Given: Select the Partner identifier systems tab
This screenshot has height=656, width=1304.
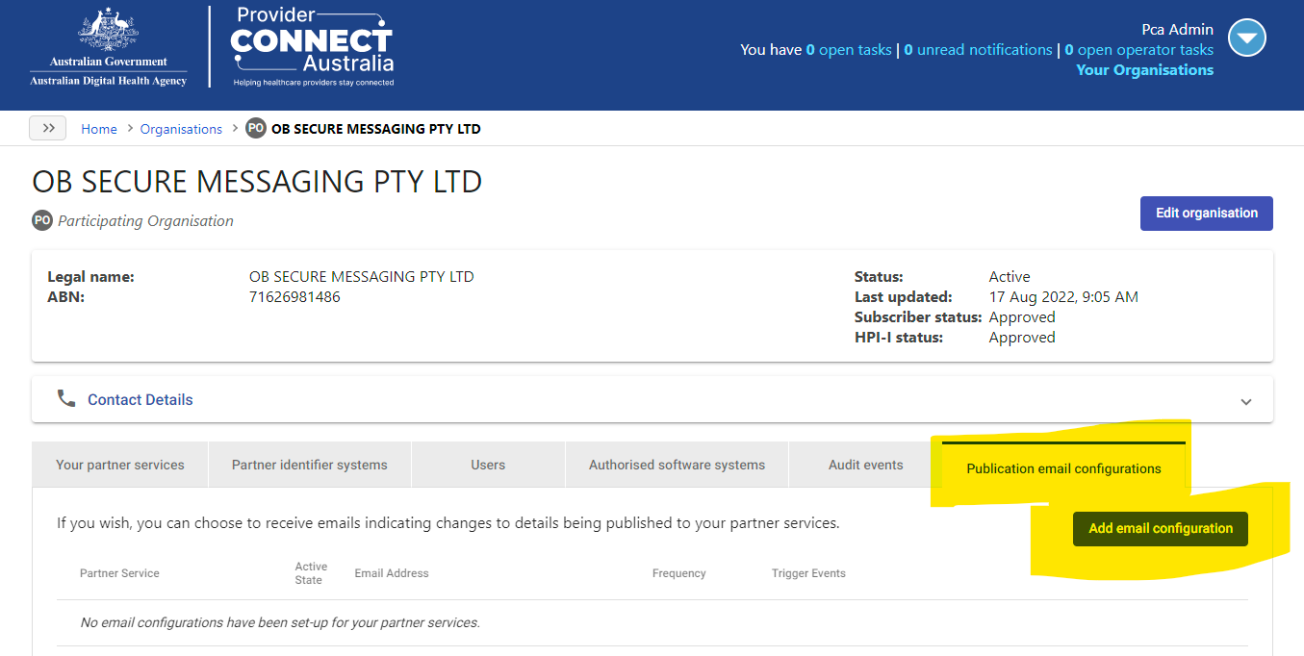Looking at the screenshot, I should (309, 464).
